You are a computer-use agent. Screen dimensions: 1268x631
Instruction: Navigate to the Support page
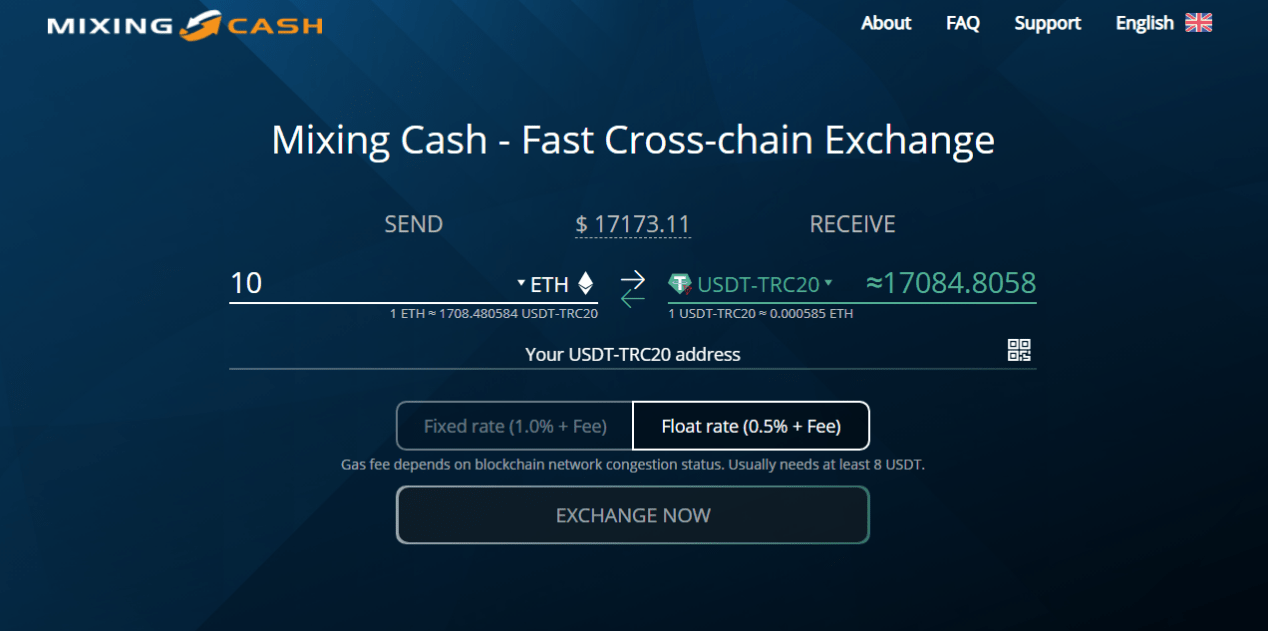coord(1047,23)
